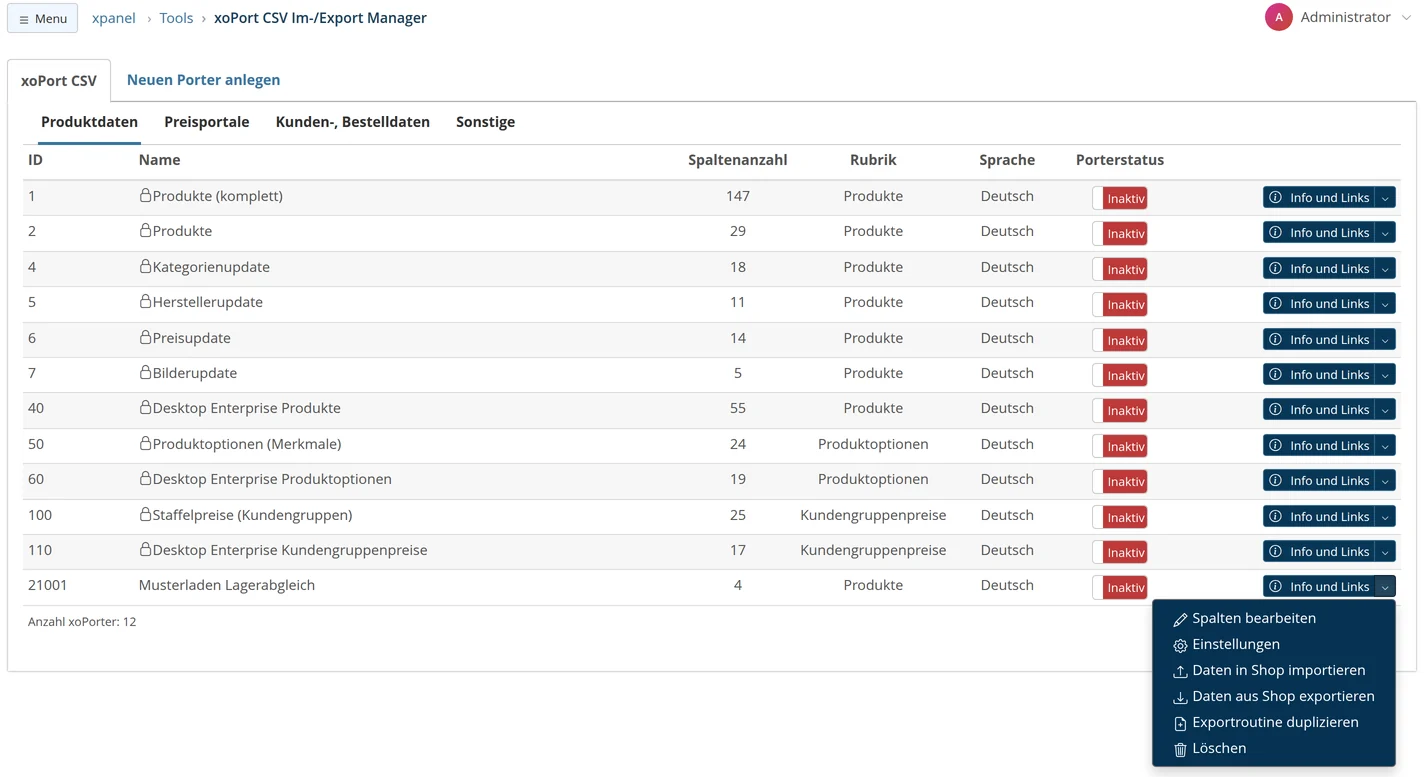Click the Musterladen Lagerabgleich name cell
The height and width of the screenshot is (777, 1424).
(227, 585)
